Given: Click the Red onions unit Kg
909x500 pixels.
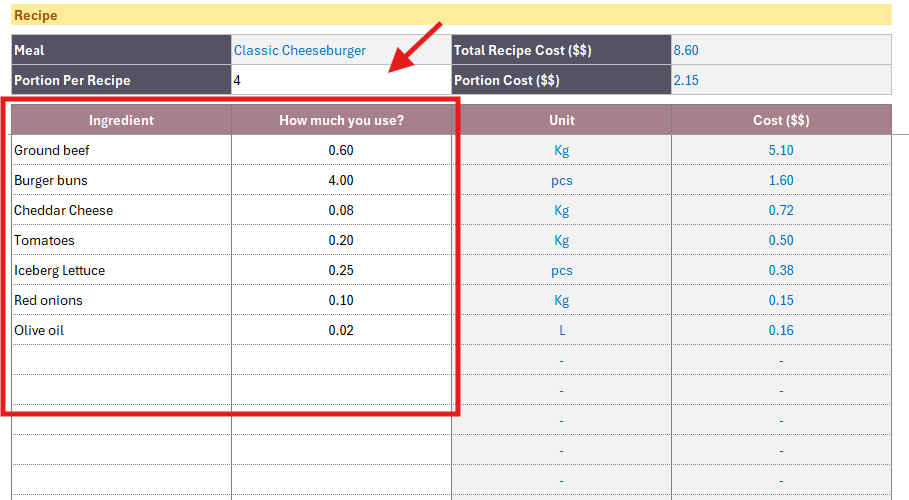Looking at the screenshot, I should click(562, 300).
